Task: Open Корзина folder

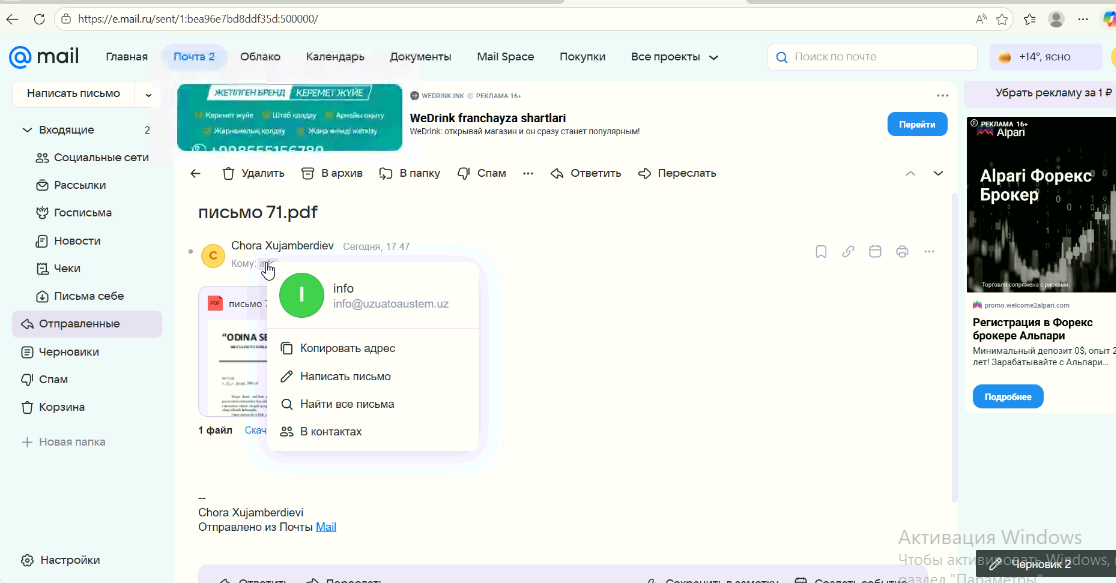Action: (x=53, y=407)
